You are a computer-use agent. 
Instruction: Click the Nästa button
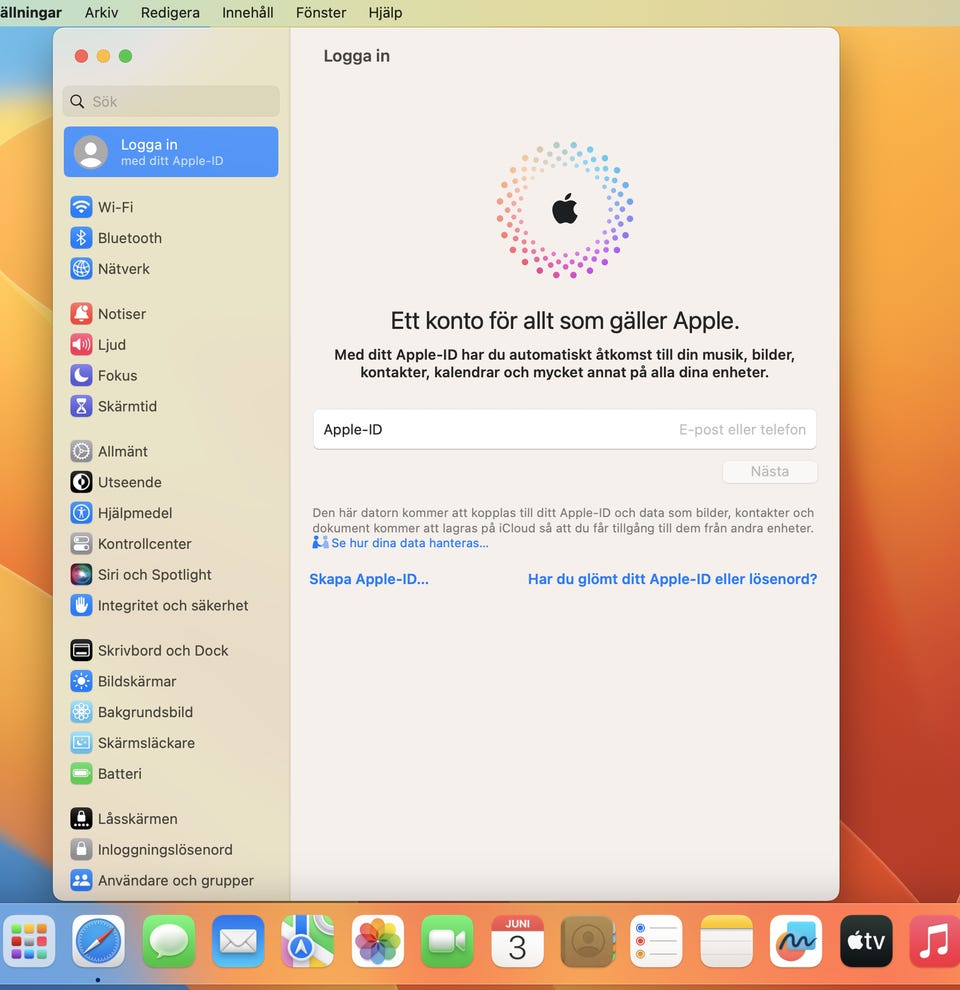(770, 472)
